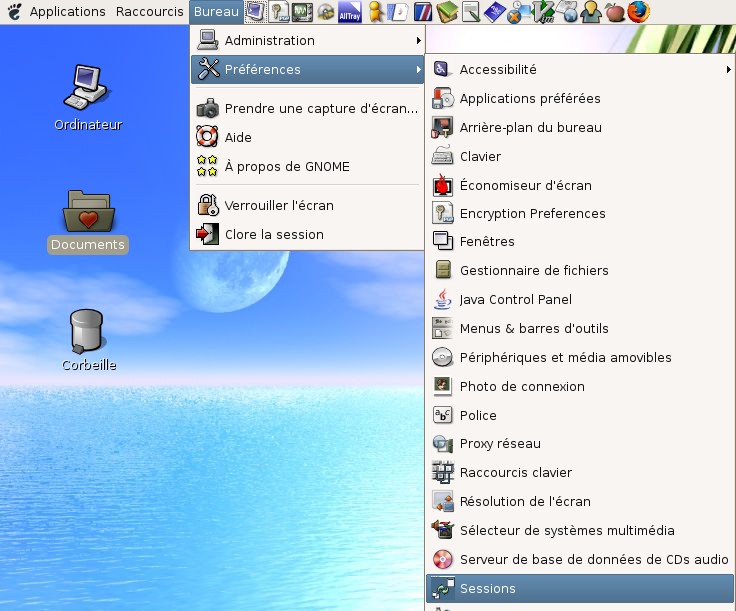Open Raccourcis clavier preferences

coord(580,473)
